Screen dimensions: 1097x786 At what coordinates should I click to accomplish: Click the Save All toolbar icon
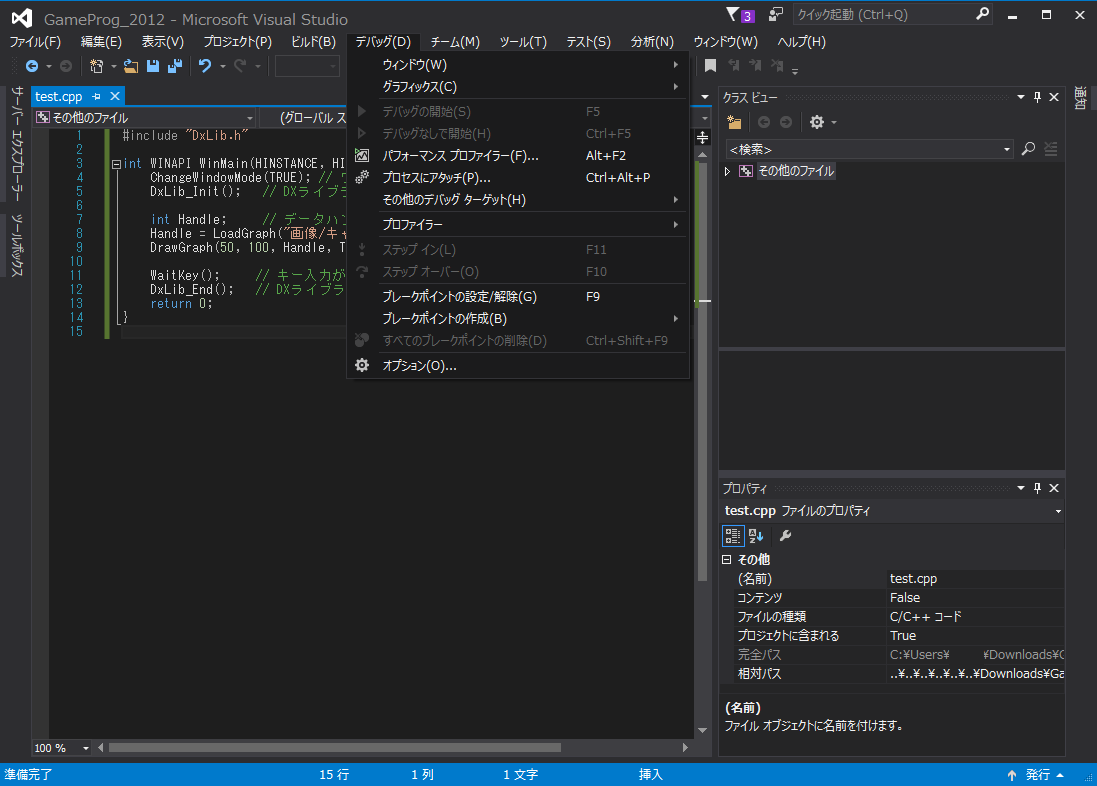[174, 66]
